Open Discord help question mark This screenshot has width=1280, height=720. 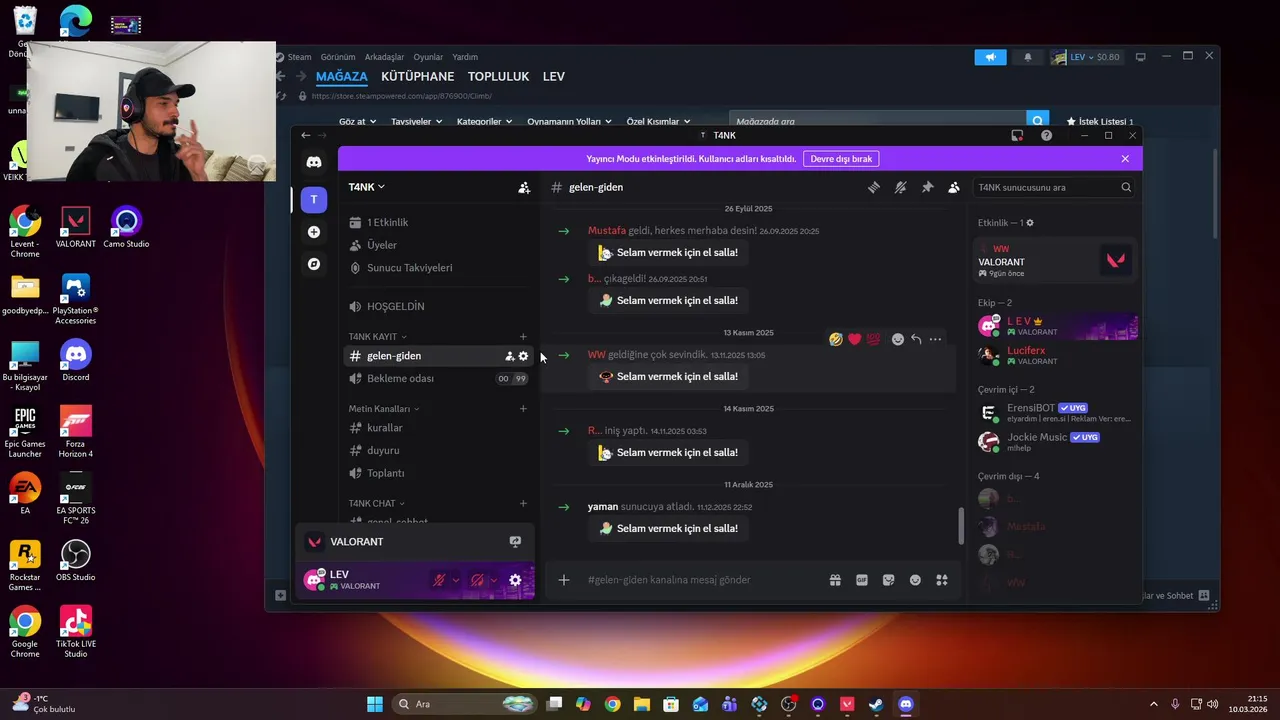click(1046, 135)
